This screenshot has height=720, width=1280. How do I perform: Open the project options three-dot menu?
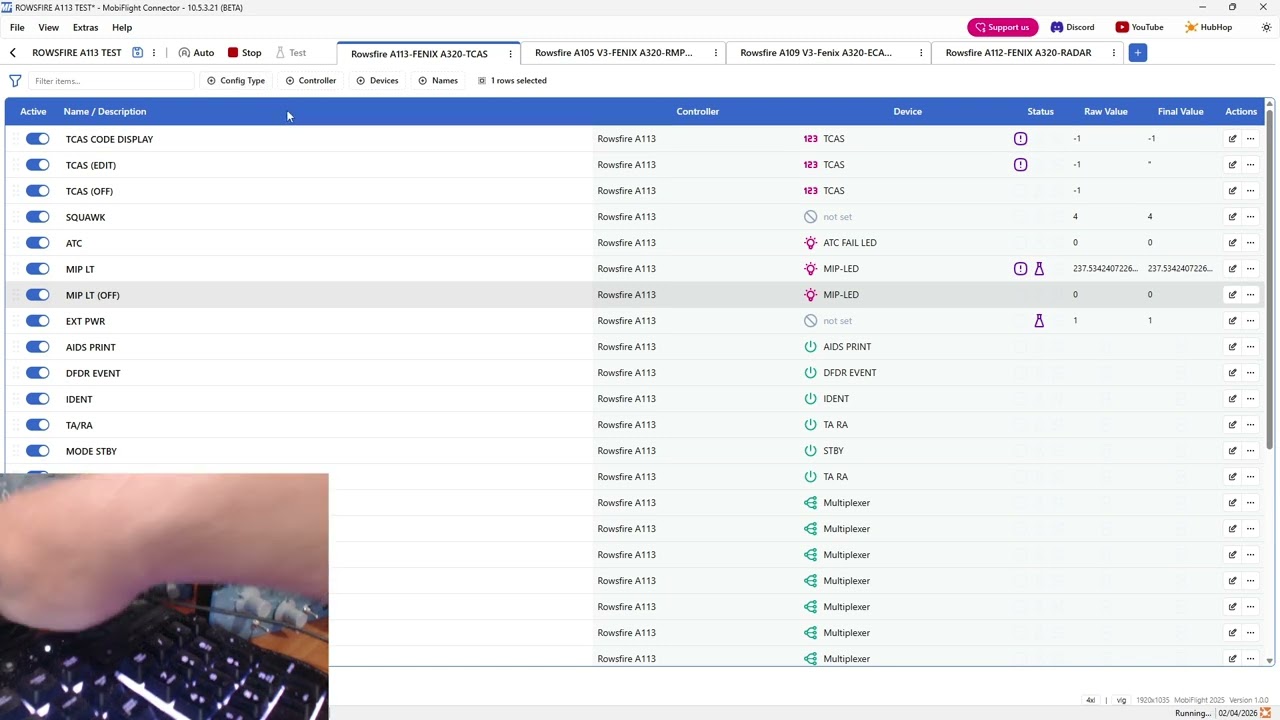tap(154, 53)
